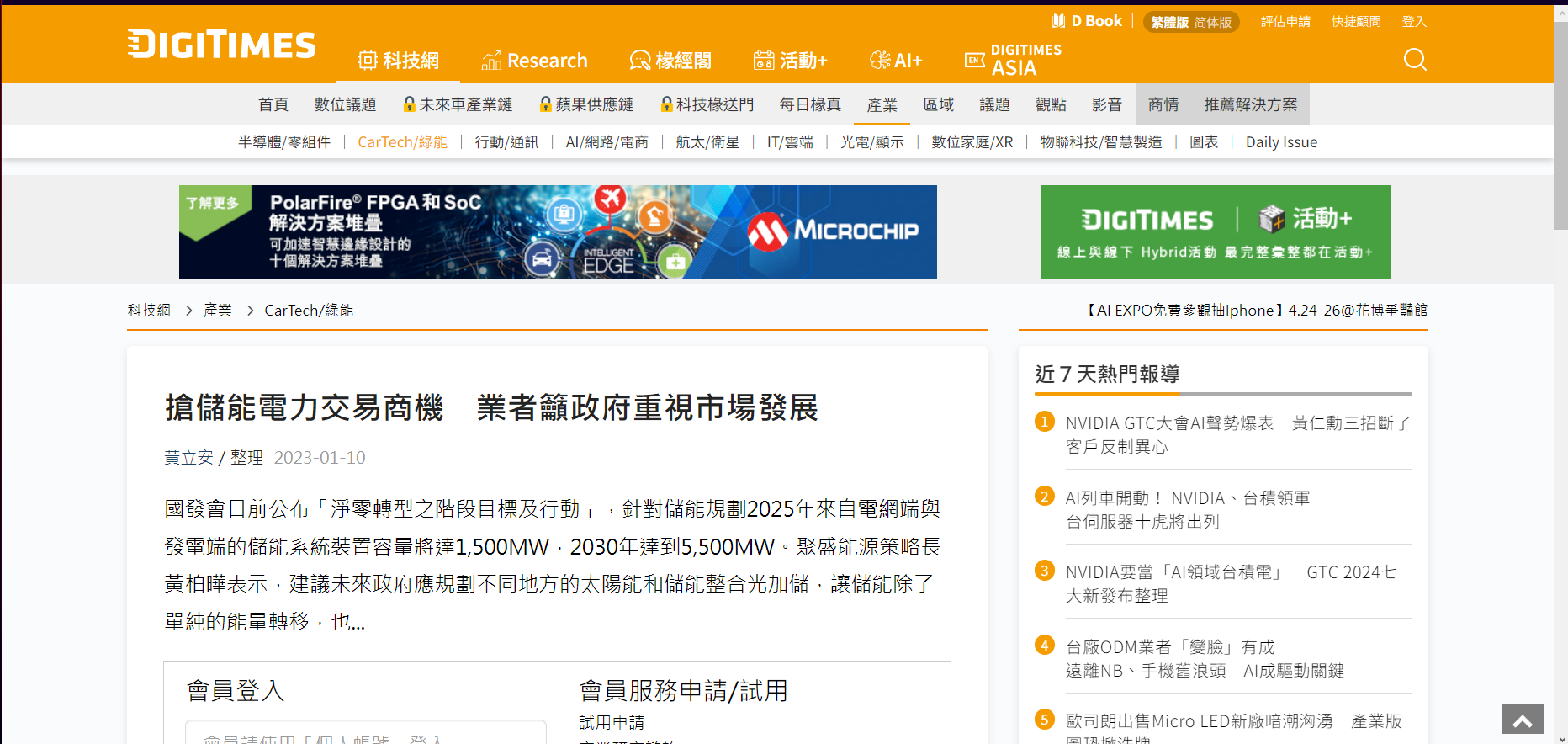
Task: Click 評估申請 link
Action: [1285, 22]
